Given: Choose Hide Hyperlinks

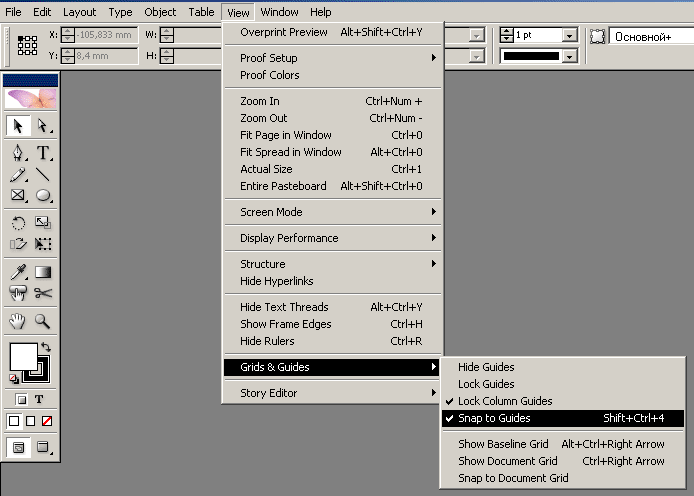Looking at the screenshot, I should tap(332, 281).
